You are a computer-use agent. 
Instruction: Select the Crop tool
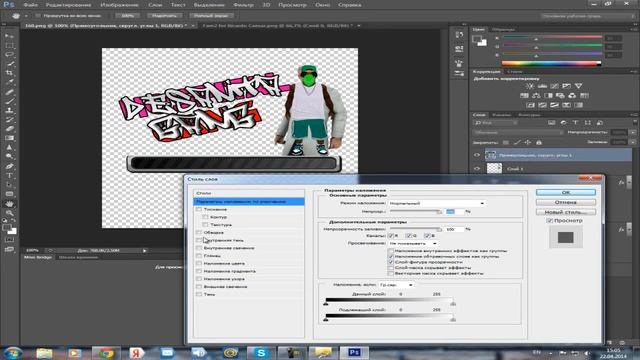click(x=9, y=73)
